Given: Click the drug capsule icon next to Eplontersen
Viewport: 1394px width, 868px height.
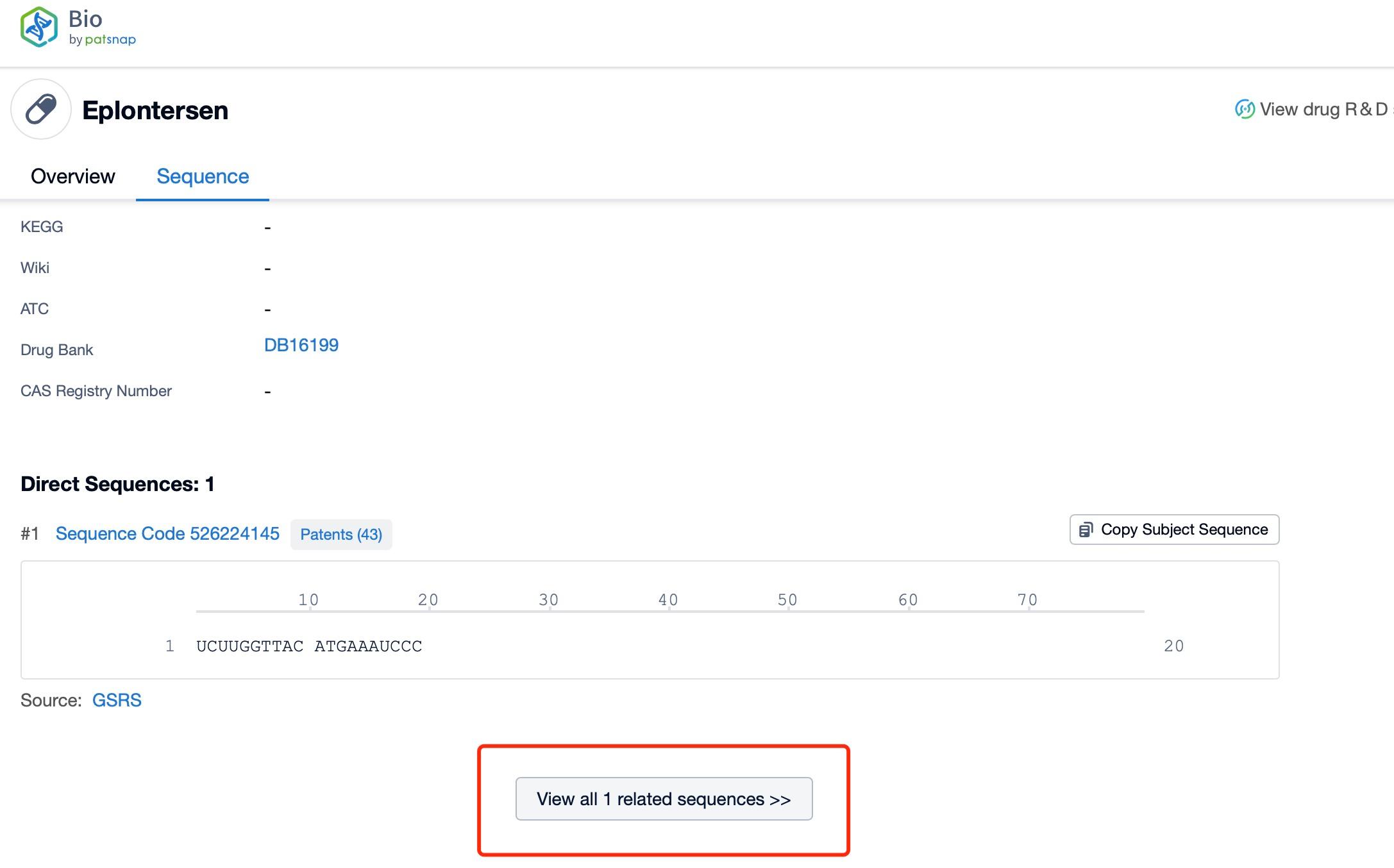Looking at the screenshot, I should point(41,110).
